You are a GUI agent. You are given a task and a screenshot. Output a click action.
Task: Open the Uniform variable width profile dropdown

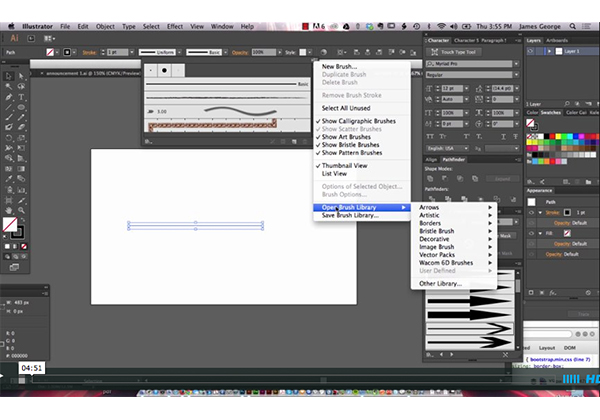click(x=179, y=52)
